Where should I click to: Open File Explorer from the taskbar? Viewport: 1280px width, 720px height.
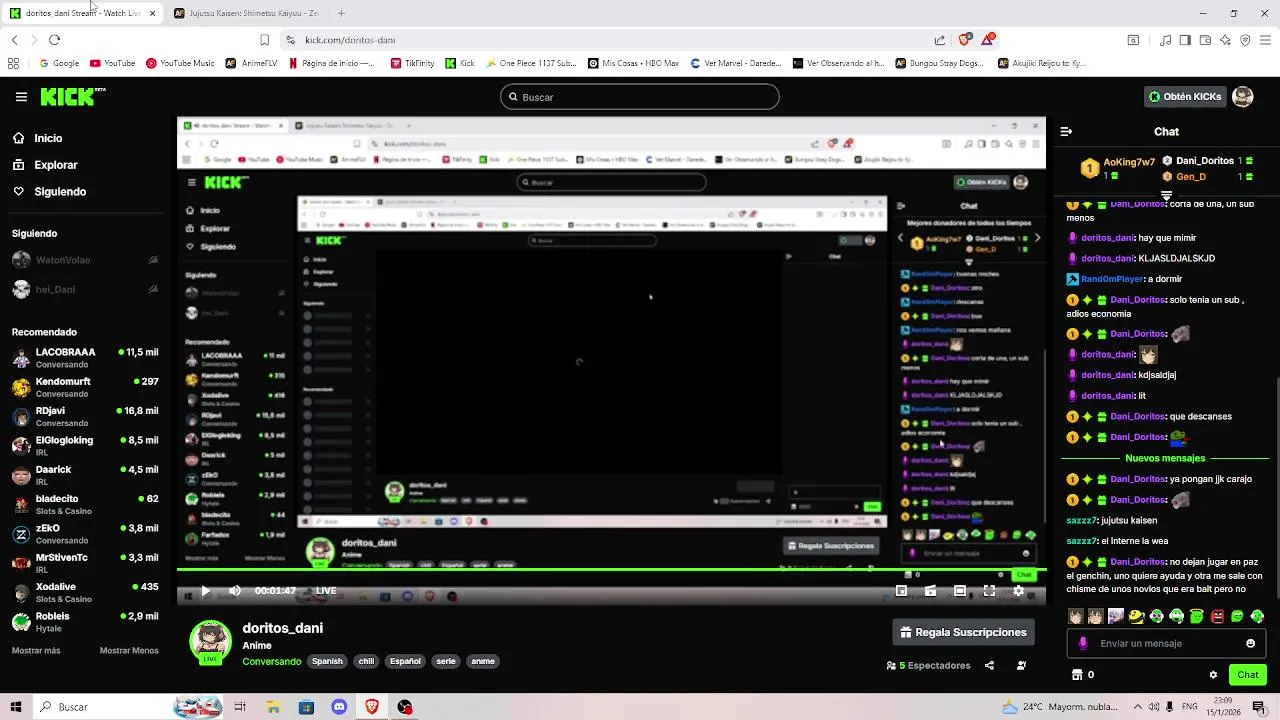click(273, 707)
